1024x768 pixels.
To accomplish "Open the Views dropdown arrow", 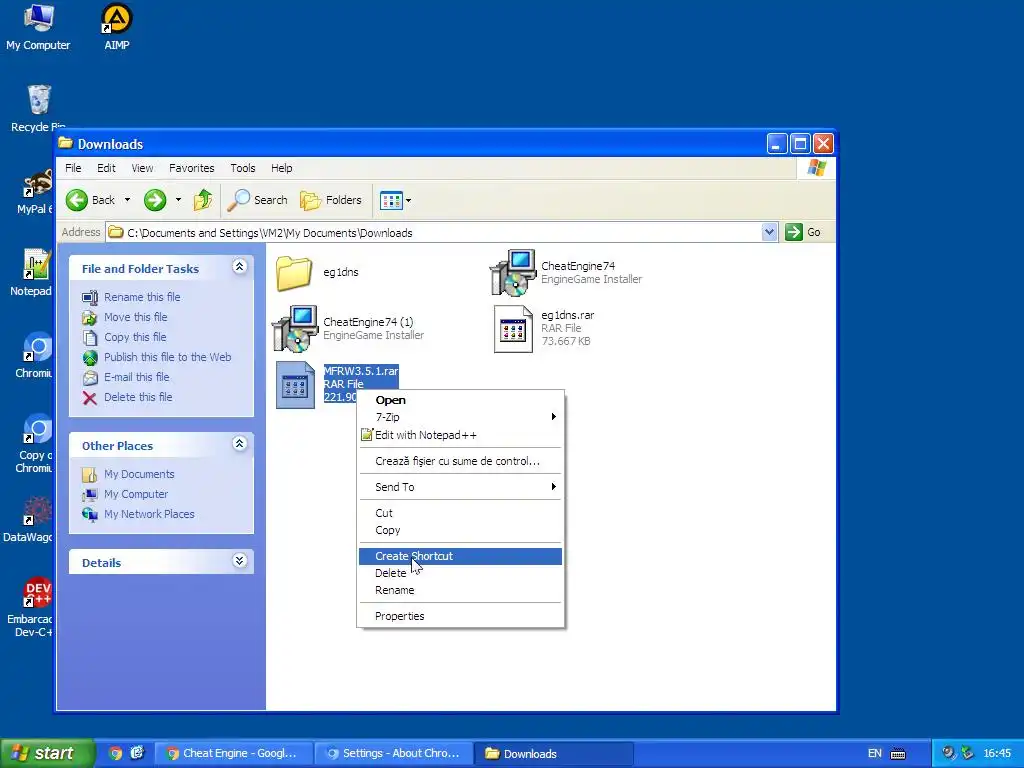I will coord(409,200).
